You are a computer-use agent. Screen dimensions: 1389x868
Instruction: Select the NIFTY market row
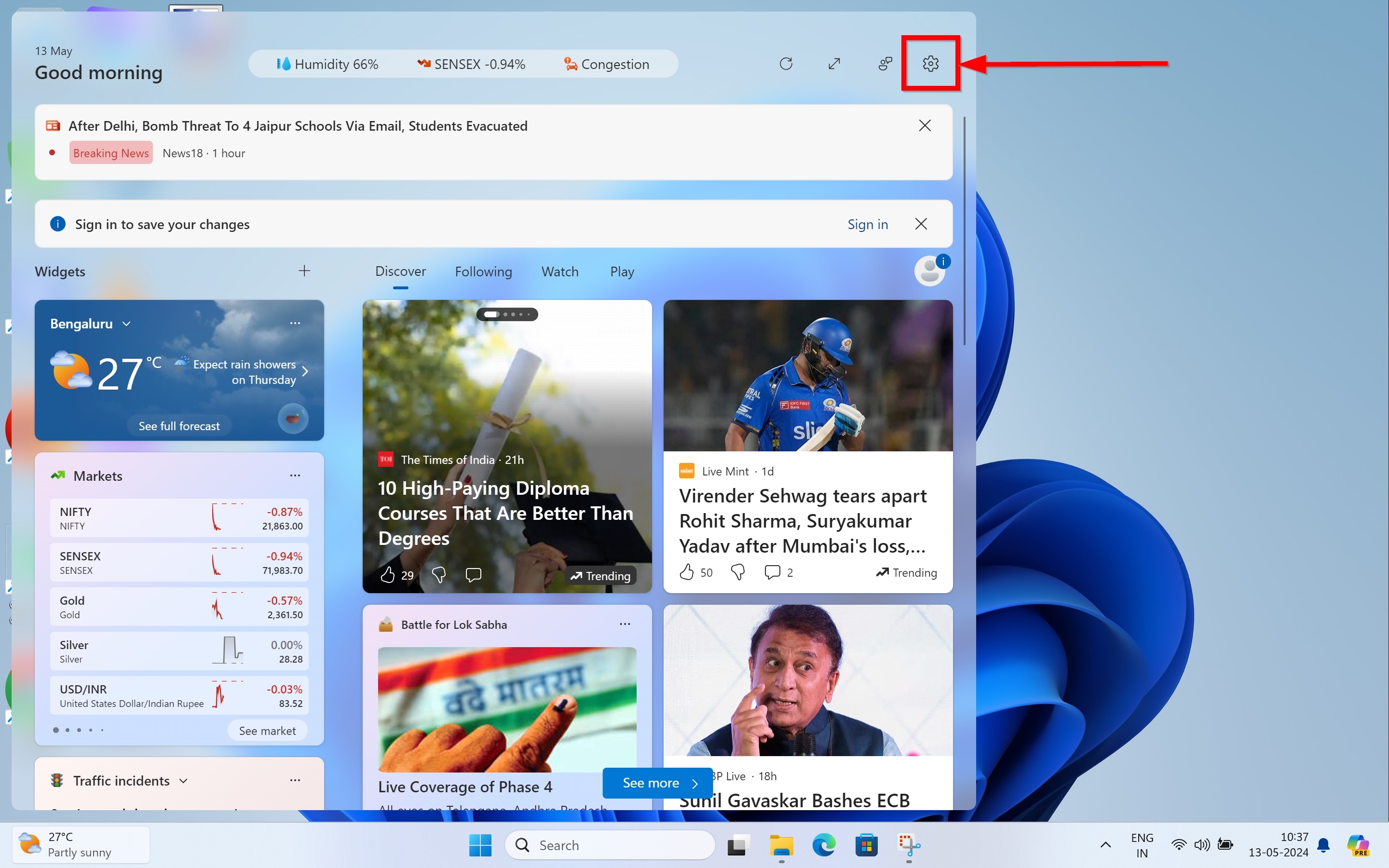[x=179, y=518]
